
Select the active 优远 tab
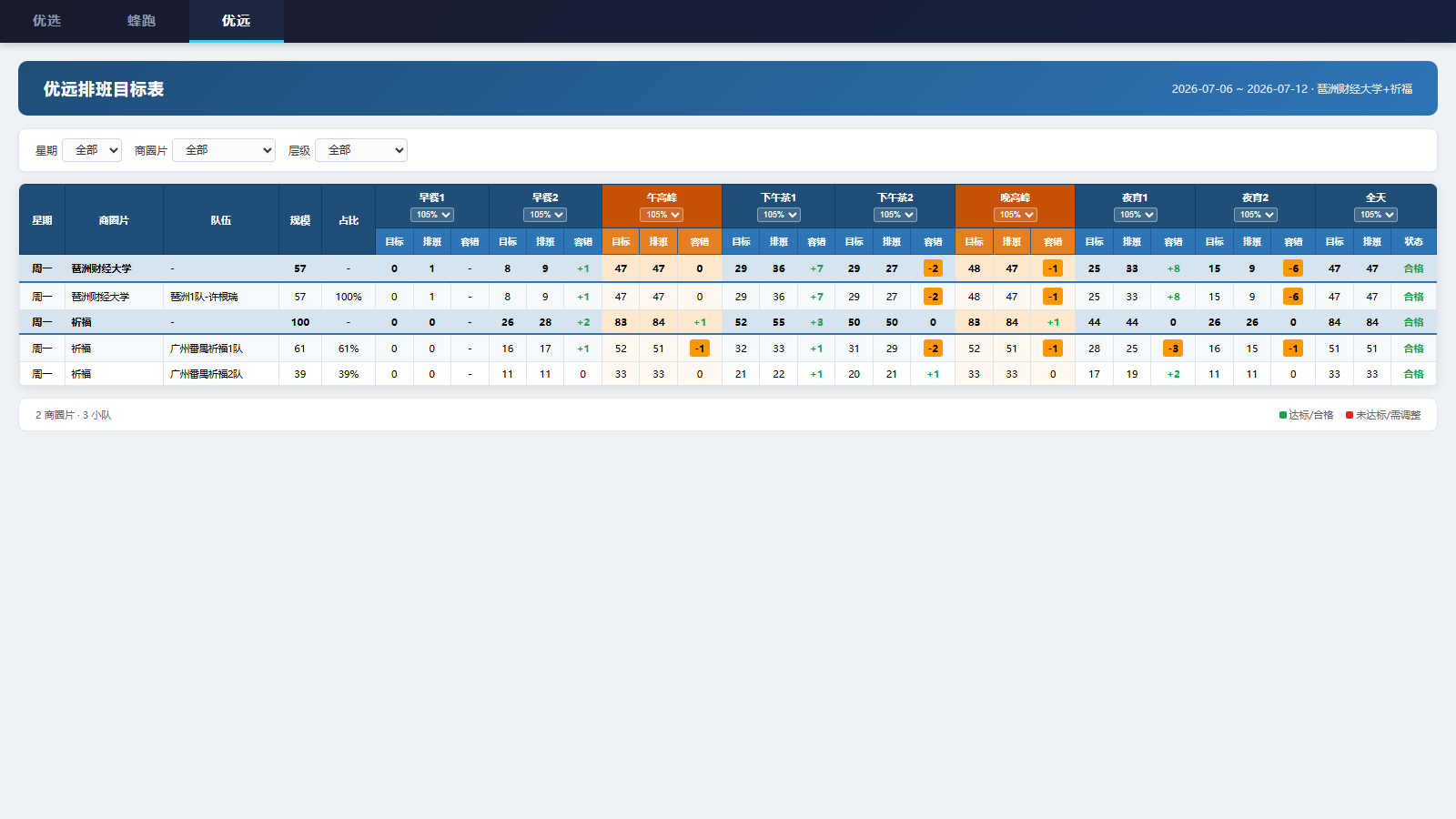click(236, 20)
